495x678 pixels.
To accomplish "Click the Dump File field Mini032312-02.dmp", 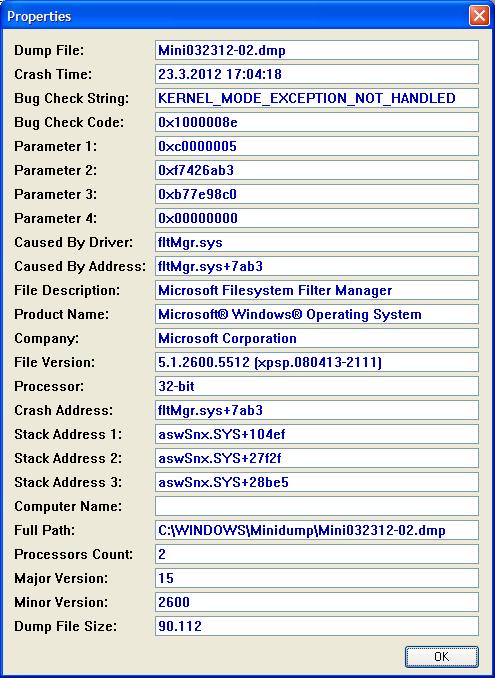I will (317, 50).
